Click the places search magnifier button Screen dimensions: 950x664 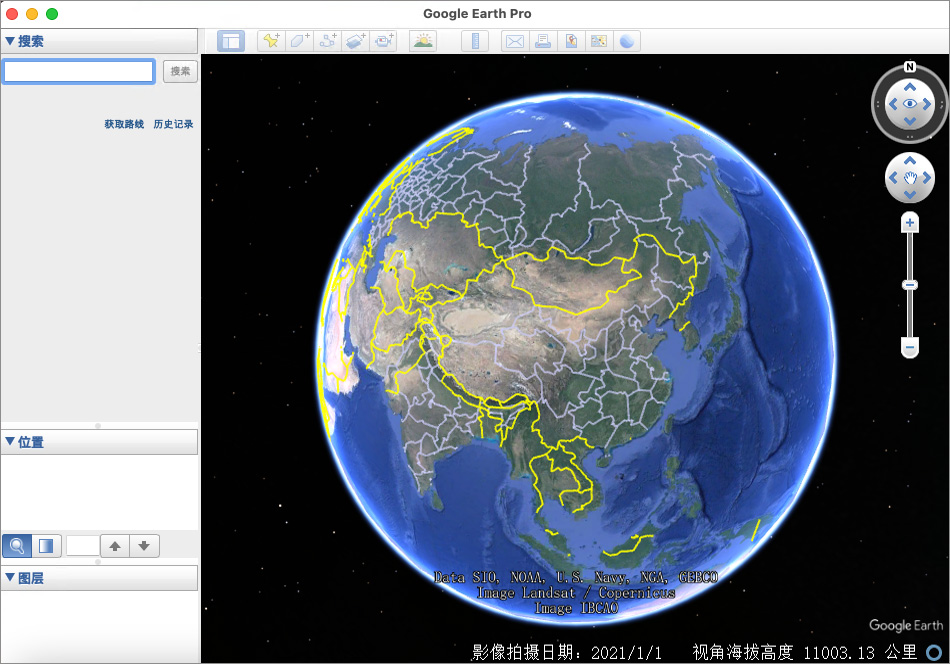17,546
